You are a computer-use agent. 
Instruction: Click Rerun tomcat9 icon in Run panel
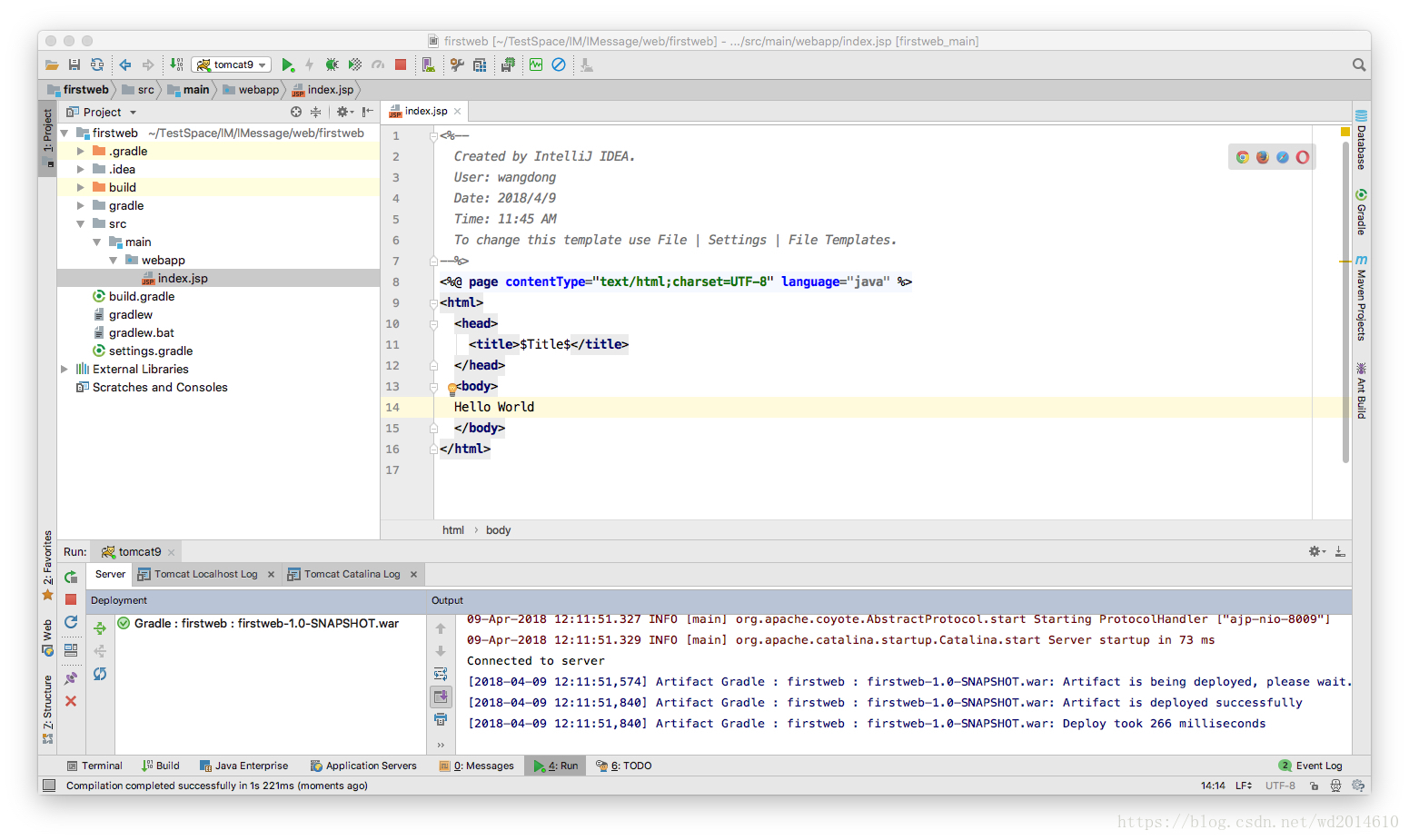[x=71, y=577]
